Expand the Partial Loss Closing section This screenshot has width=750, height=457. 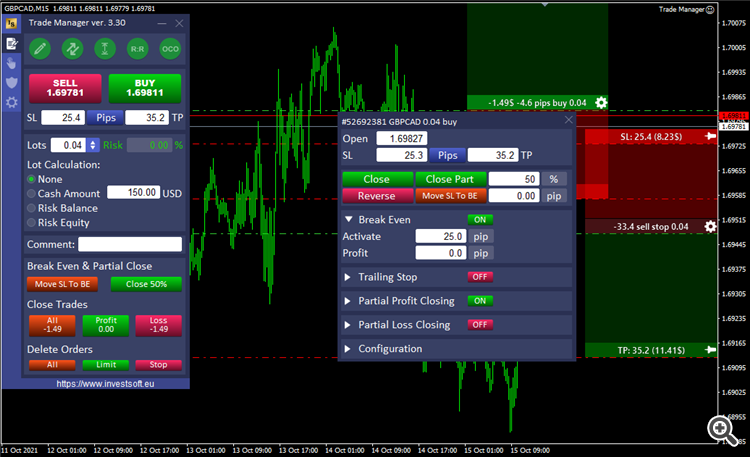pos(348,325)
